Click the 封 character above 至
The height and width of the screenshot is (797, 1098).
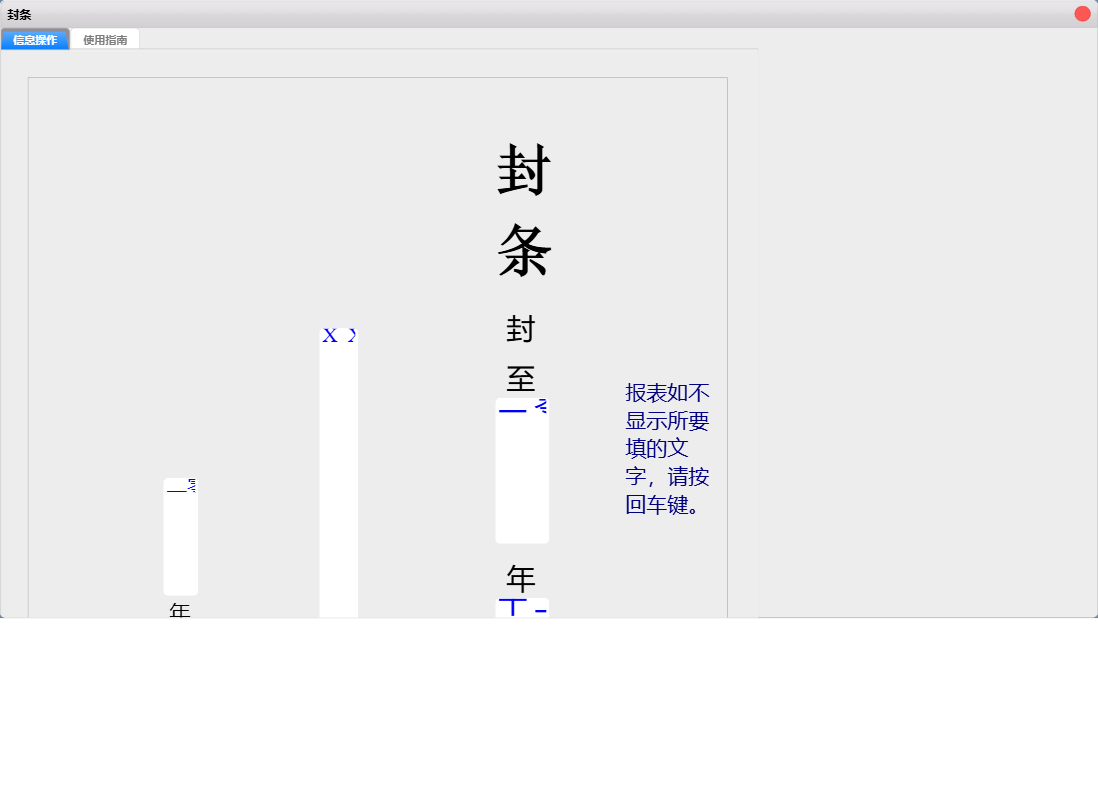[521, 328]
